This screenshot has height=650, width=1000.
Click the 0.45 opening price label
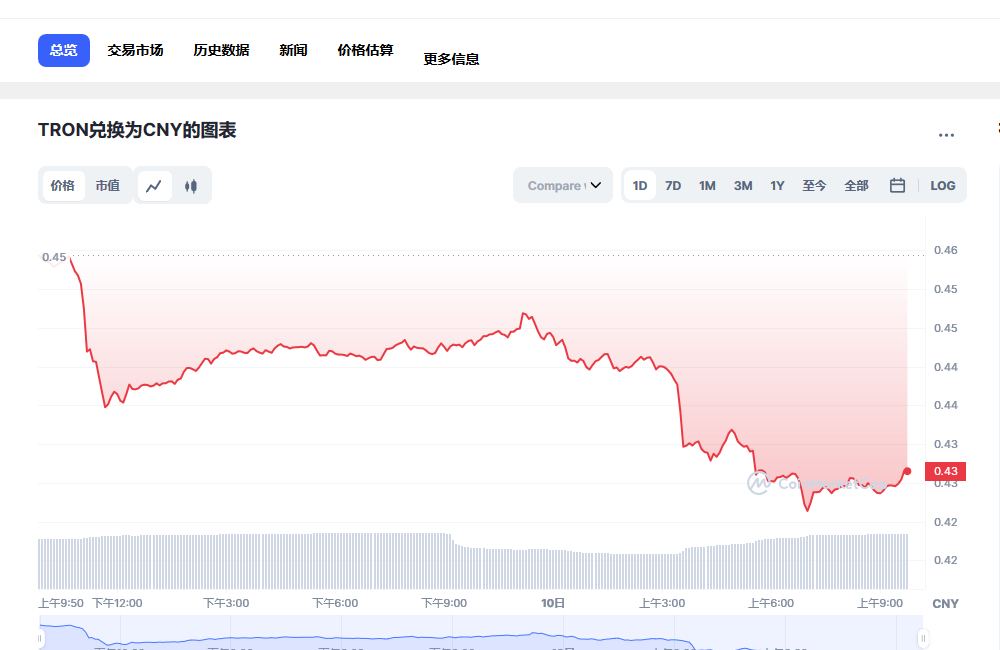(54, 258)
